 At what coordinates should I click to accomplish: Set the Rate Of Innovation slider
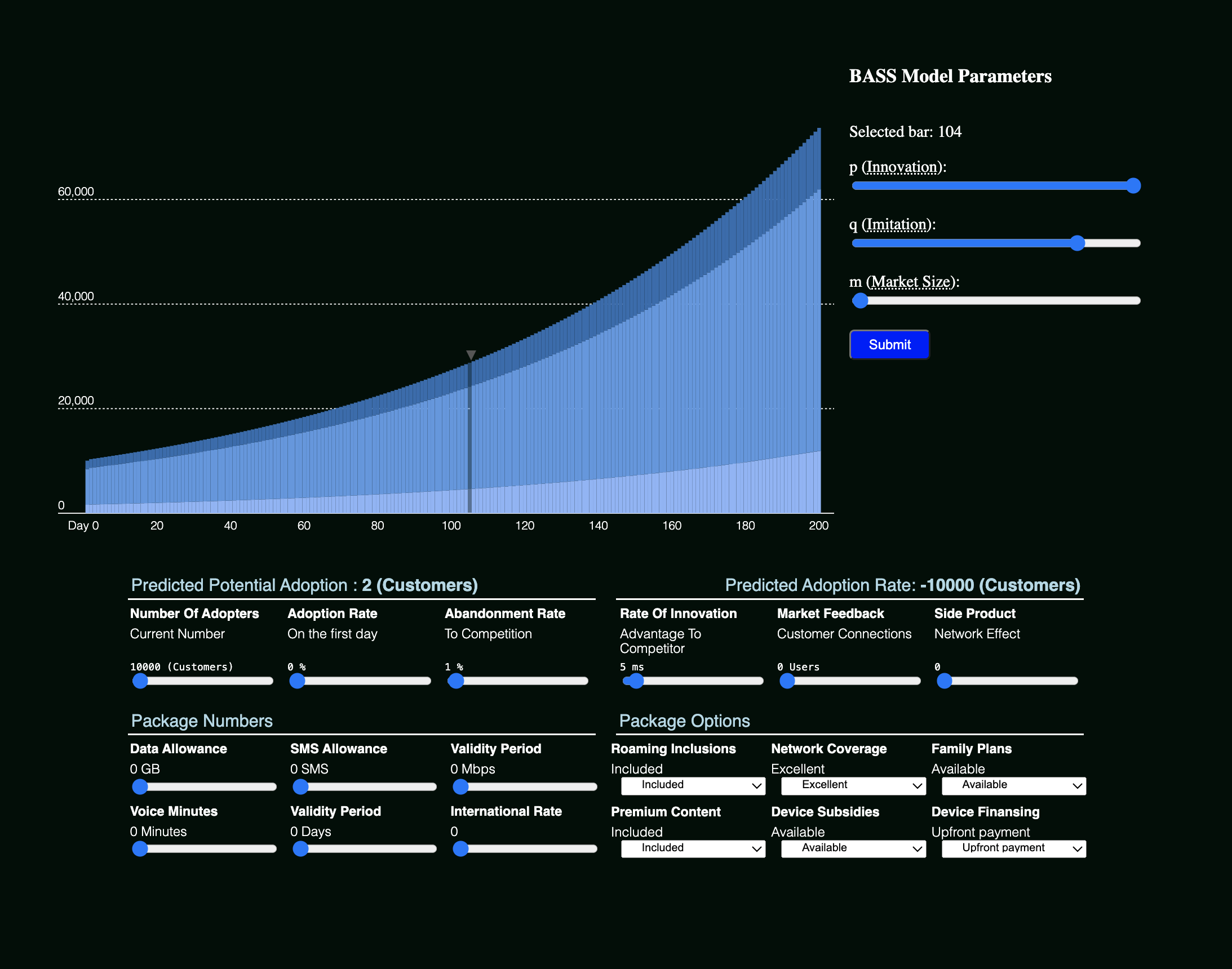[692, 681]
